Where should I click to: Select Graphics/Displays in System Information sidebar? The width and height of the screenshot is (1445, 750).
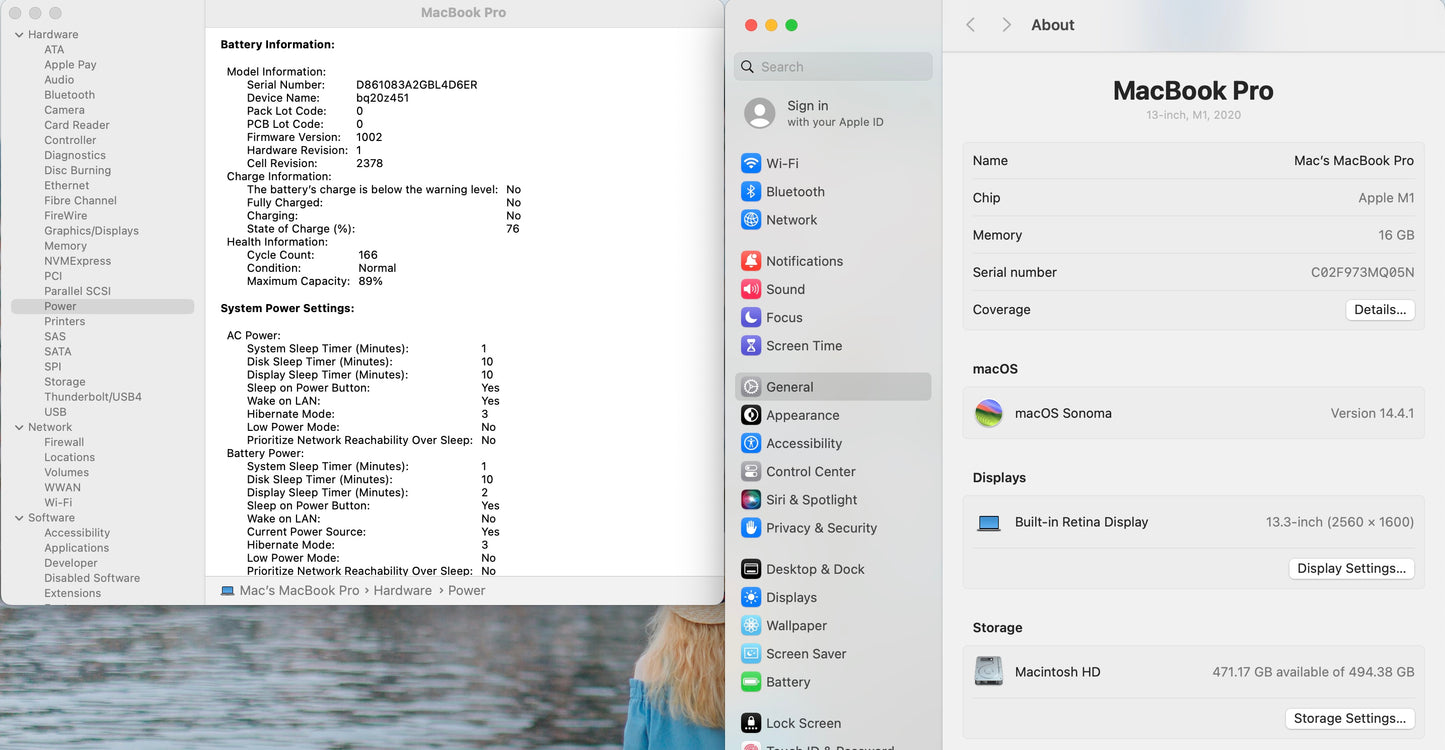coord(91,231)
